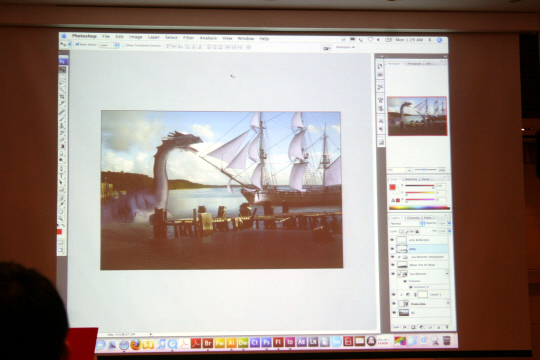
Task: Open Adobe Bridge from the dock
Action: click(x=208, y=343)
